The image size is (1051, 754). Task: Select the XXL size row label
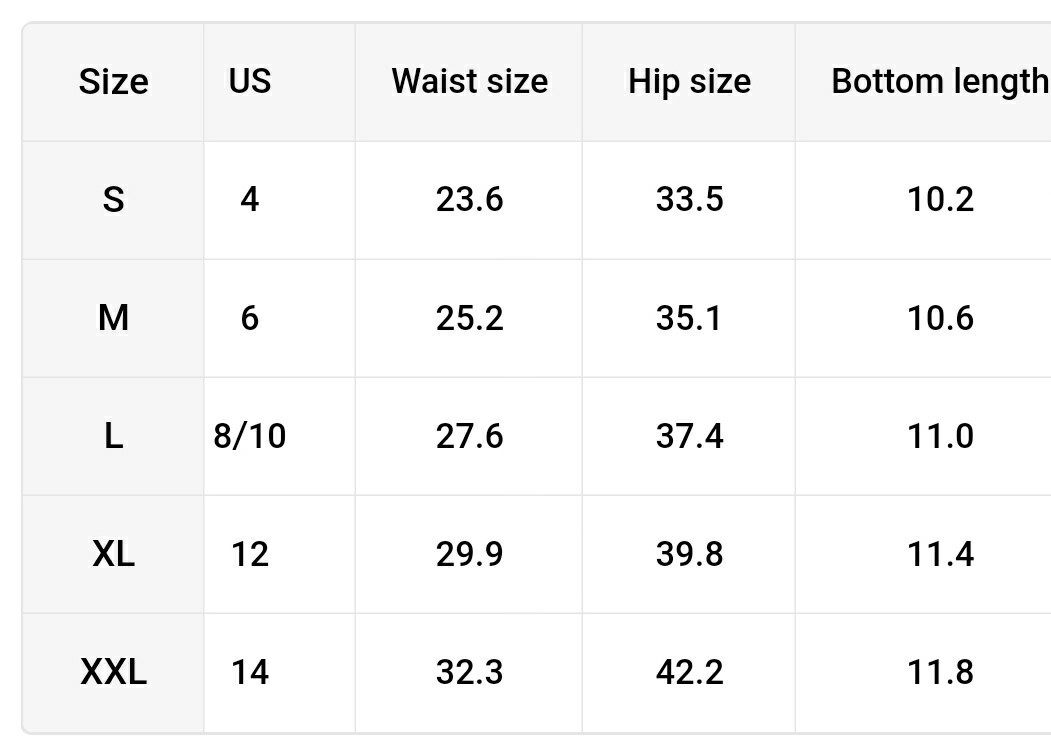pos(114,672)
